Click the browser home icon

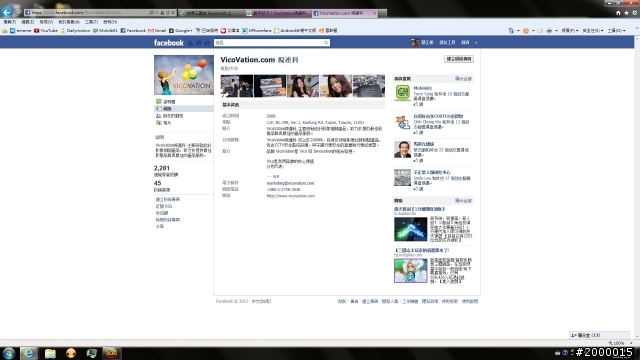(x=618, y=13)
